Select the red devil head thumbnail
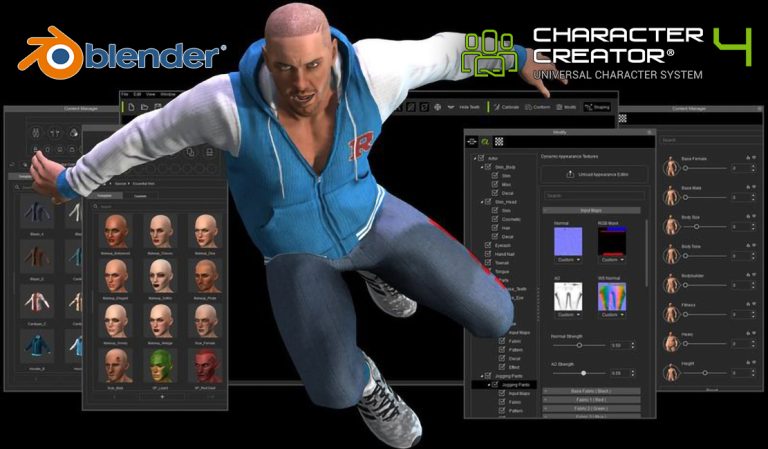 click(206, 366)
